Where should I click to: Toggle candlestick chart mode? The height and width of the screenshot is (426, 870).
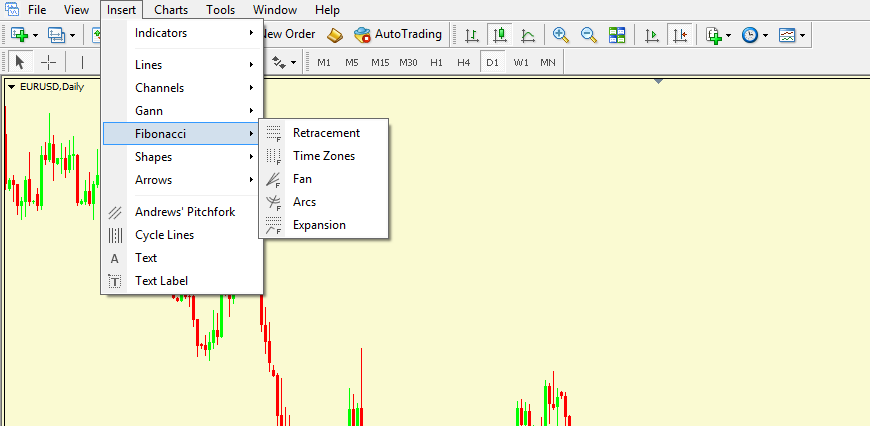499,34
